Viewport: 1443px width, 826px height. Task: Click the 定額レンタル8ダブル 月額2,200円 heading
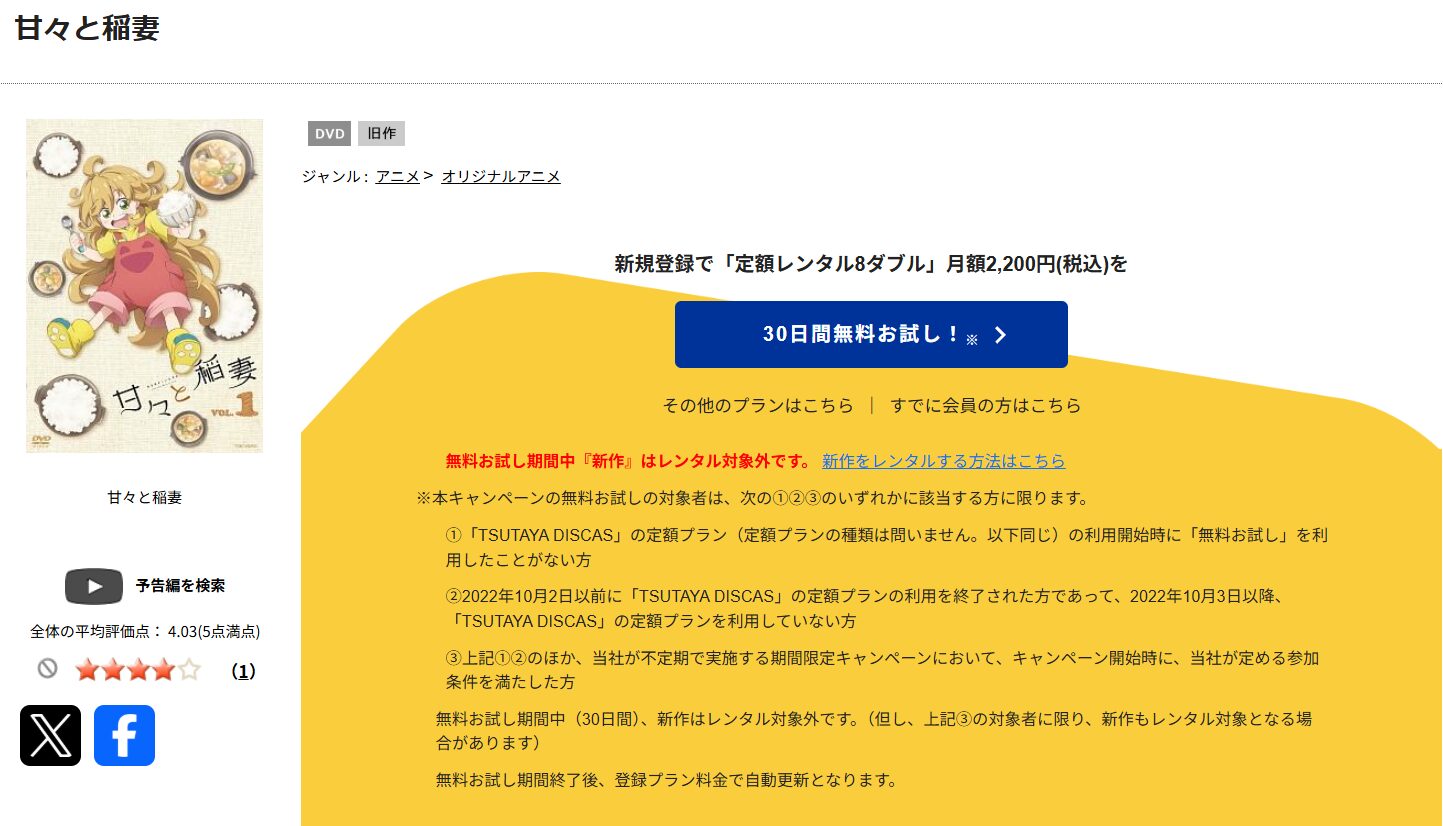(871, 264)
